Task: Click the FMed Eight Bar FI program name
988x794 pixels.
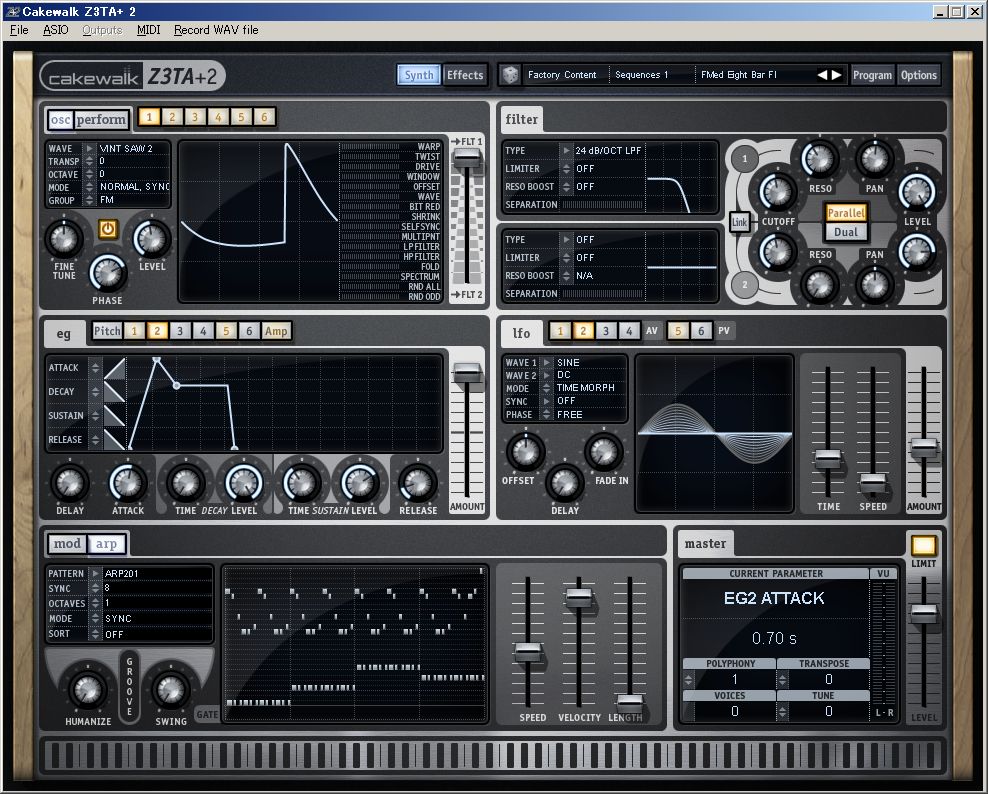Action: point(738,75)
